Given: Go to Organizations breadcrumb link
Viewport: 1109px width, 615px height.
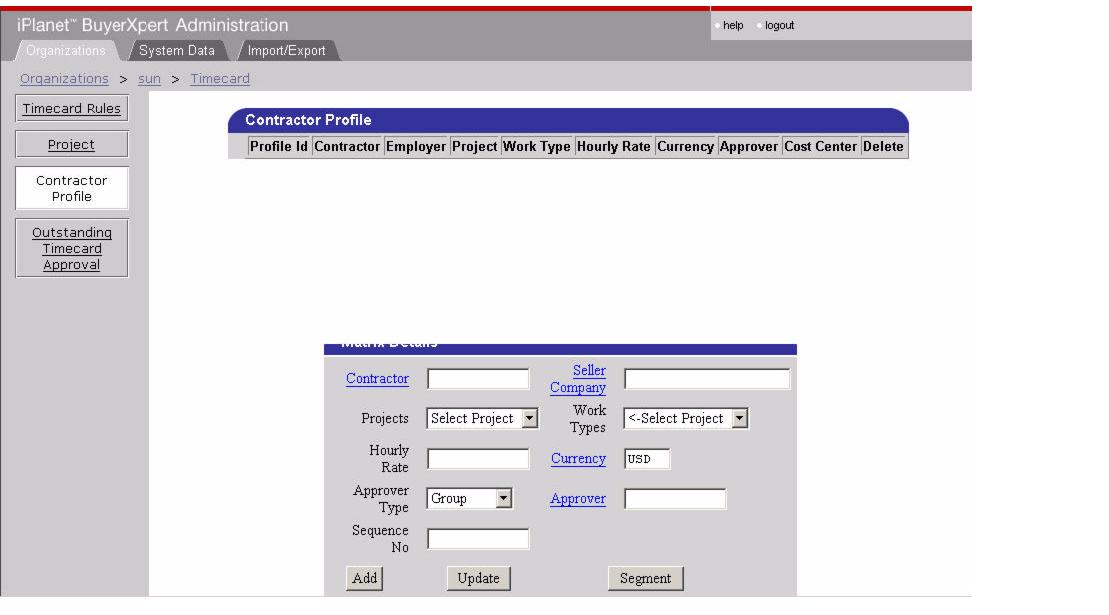Looking at the screenshot, I should 64,78.
